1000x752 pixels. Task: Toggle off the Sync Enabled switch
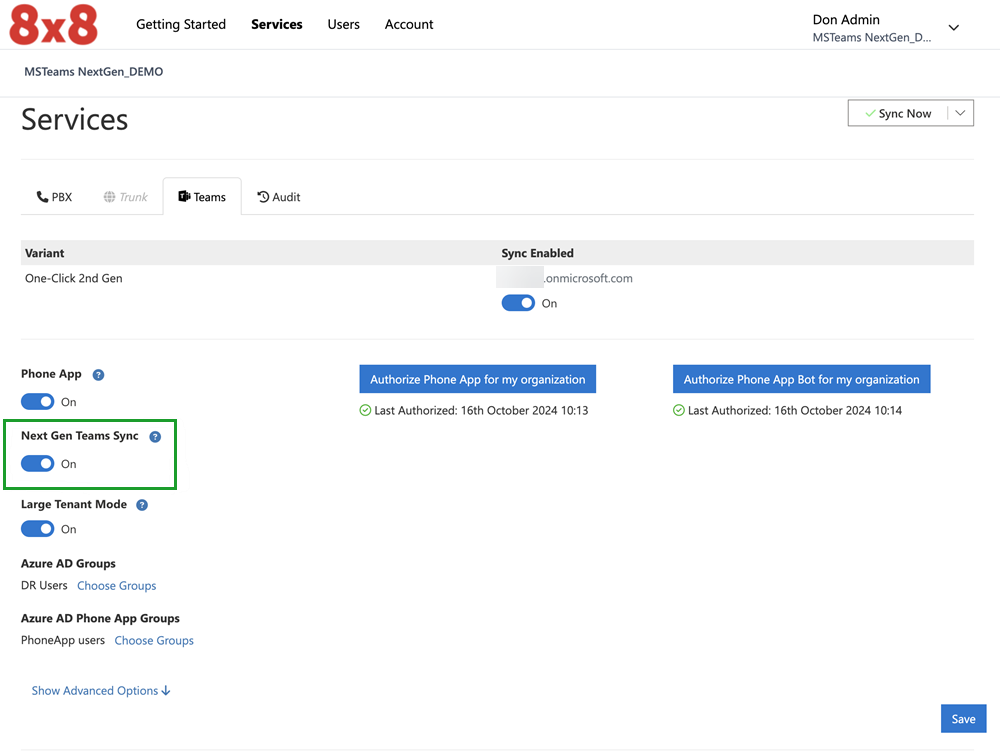tap(518, 303)
